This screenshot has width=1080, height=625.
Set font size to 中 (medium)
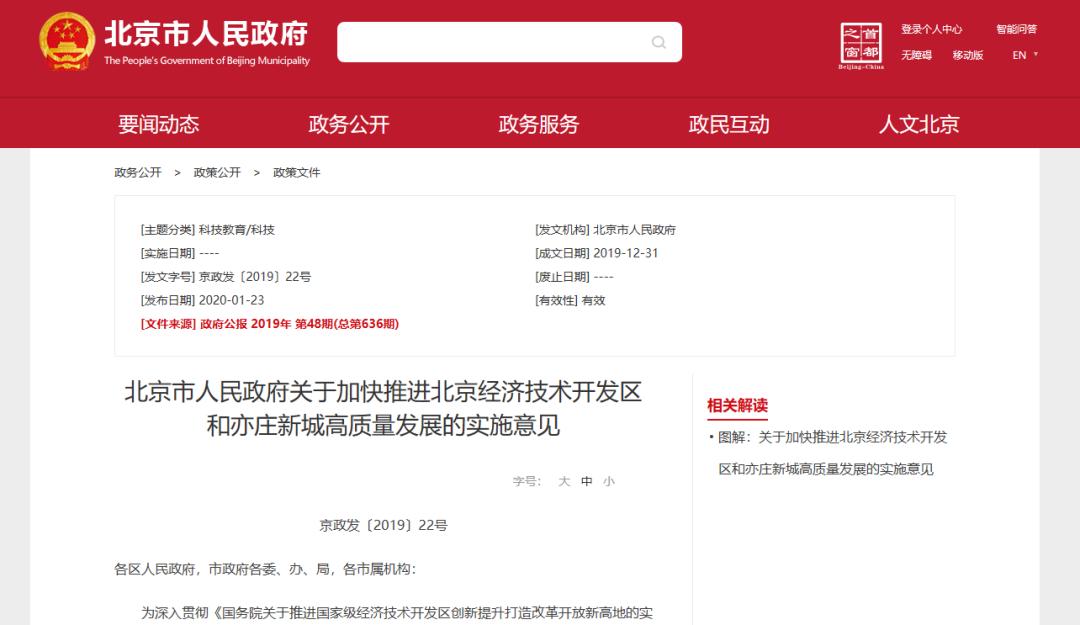585,480
